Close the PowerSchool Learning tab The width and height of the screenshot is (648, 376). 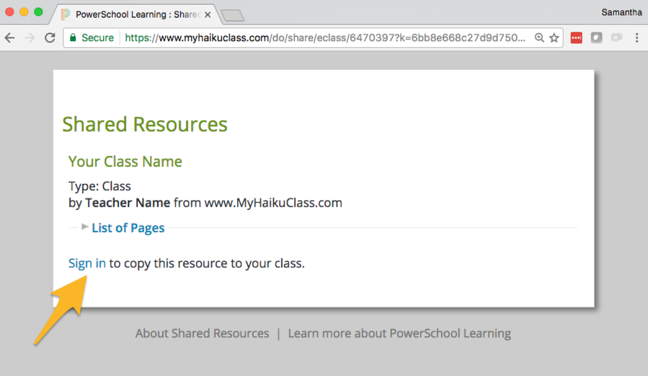pyautogui.click(x=207, y=15)
